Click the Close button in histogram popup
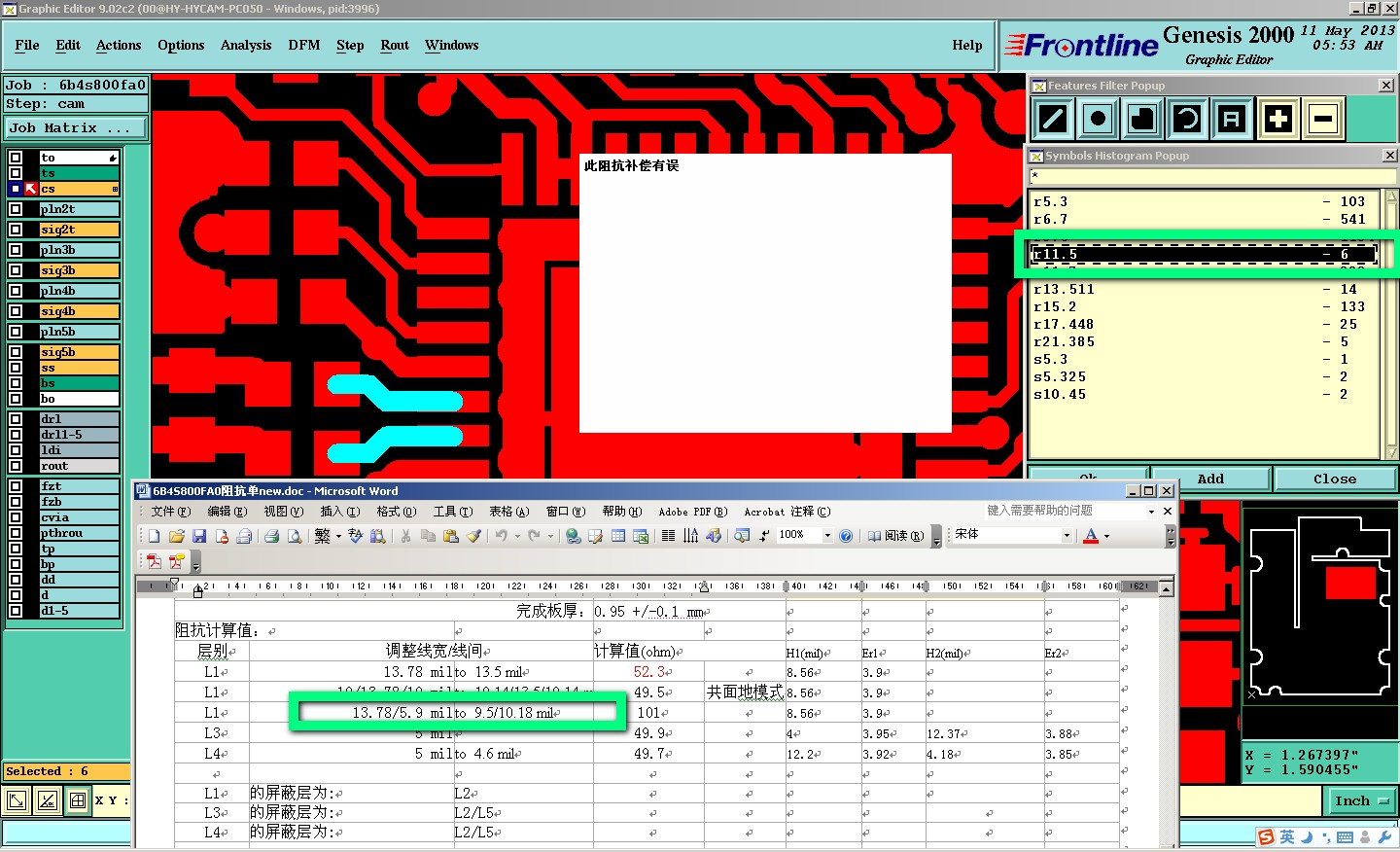 click(1335, 479)
